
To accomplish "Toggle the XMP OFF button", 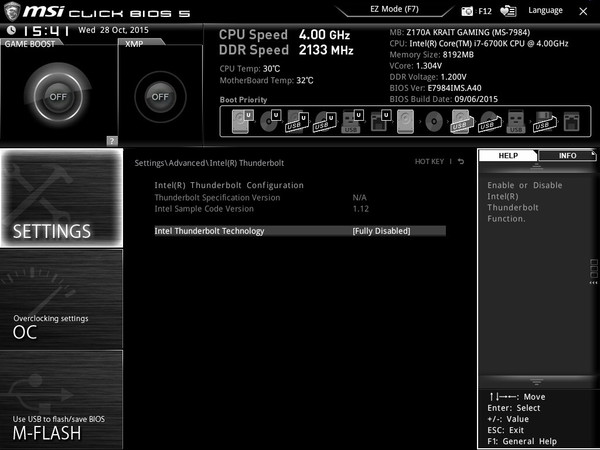I will tap(160, 97).
